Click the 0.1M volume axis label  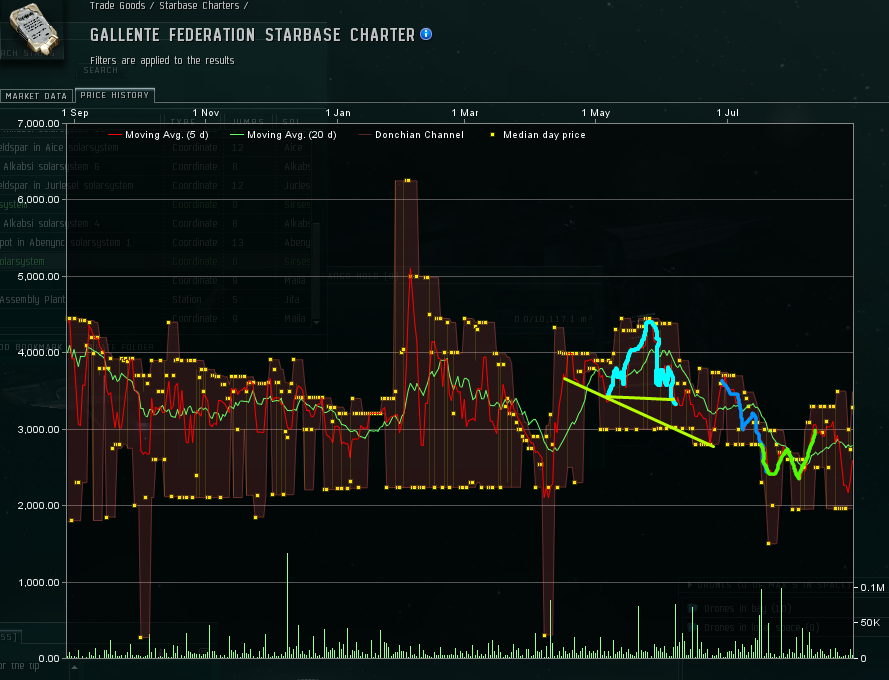(x=873, y=588)
